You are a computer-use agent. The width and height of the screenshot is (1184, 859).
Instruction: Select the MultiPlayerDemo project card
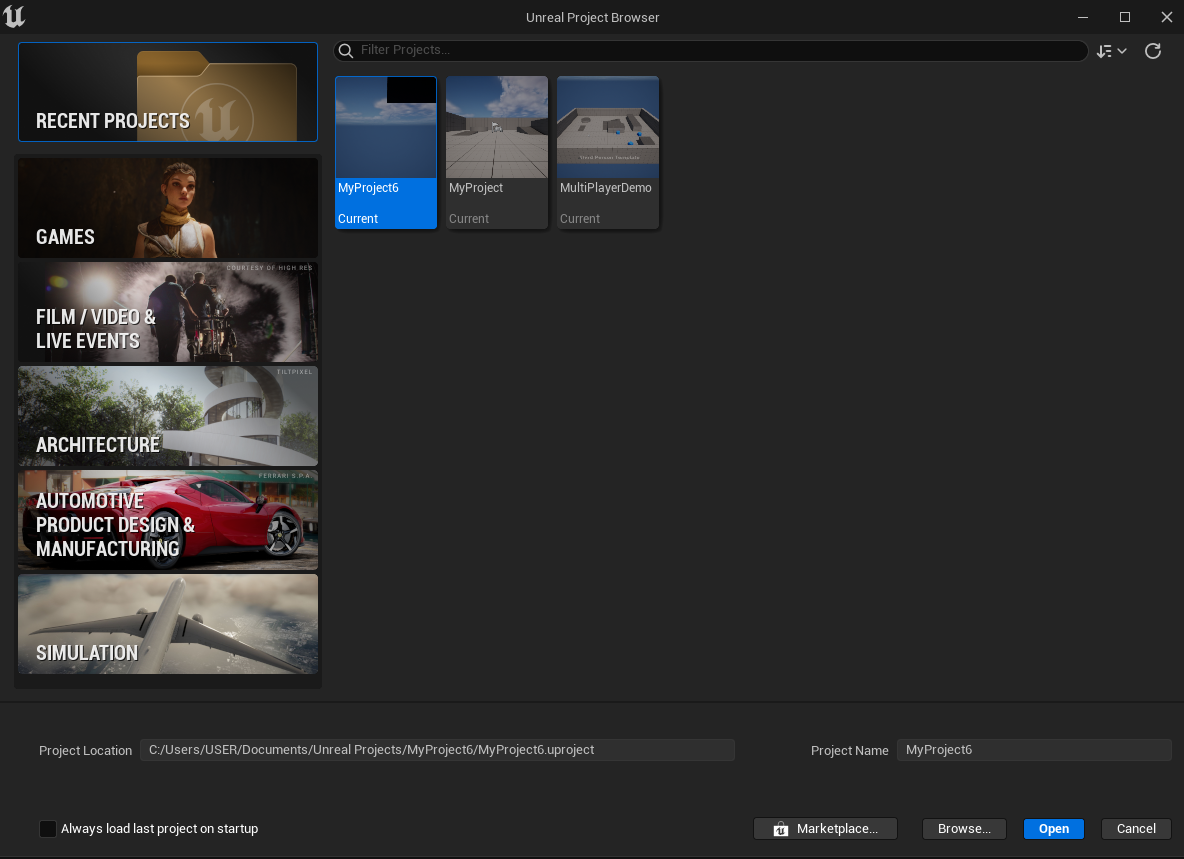coord(607,152)
